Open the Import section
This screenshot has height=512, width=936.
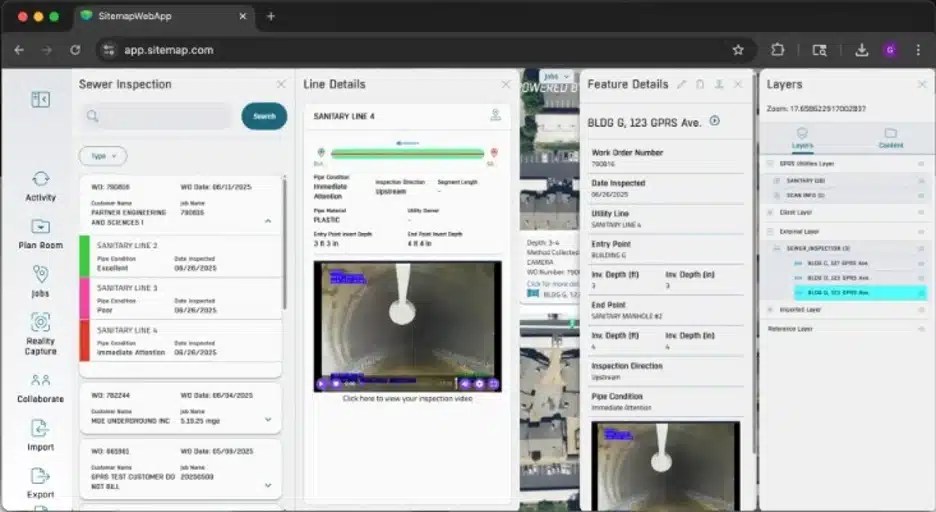pyautogui.click(x=40, y=436)
